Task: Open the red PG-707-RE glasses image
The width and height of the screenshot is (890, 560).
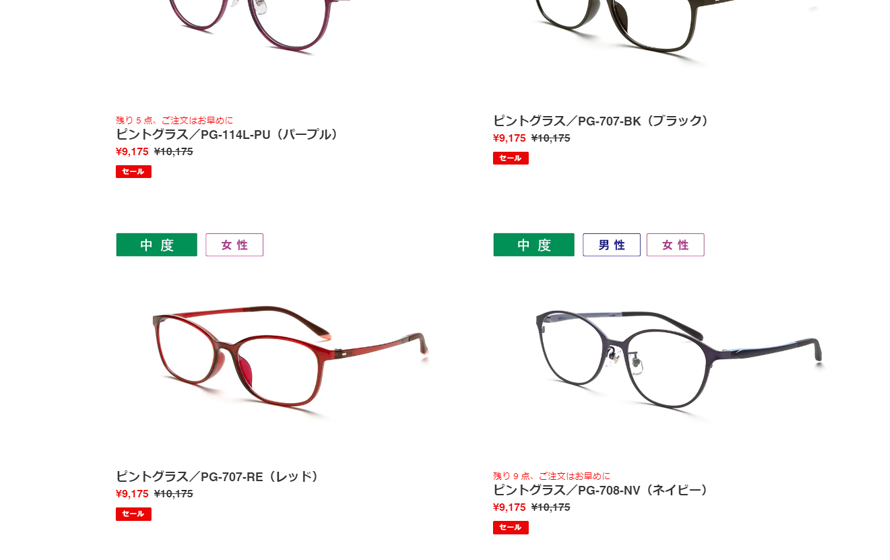Action: [290, 357]
